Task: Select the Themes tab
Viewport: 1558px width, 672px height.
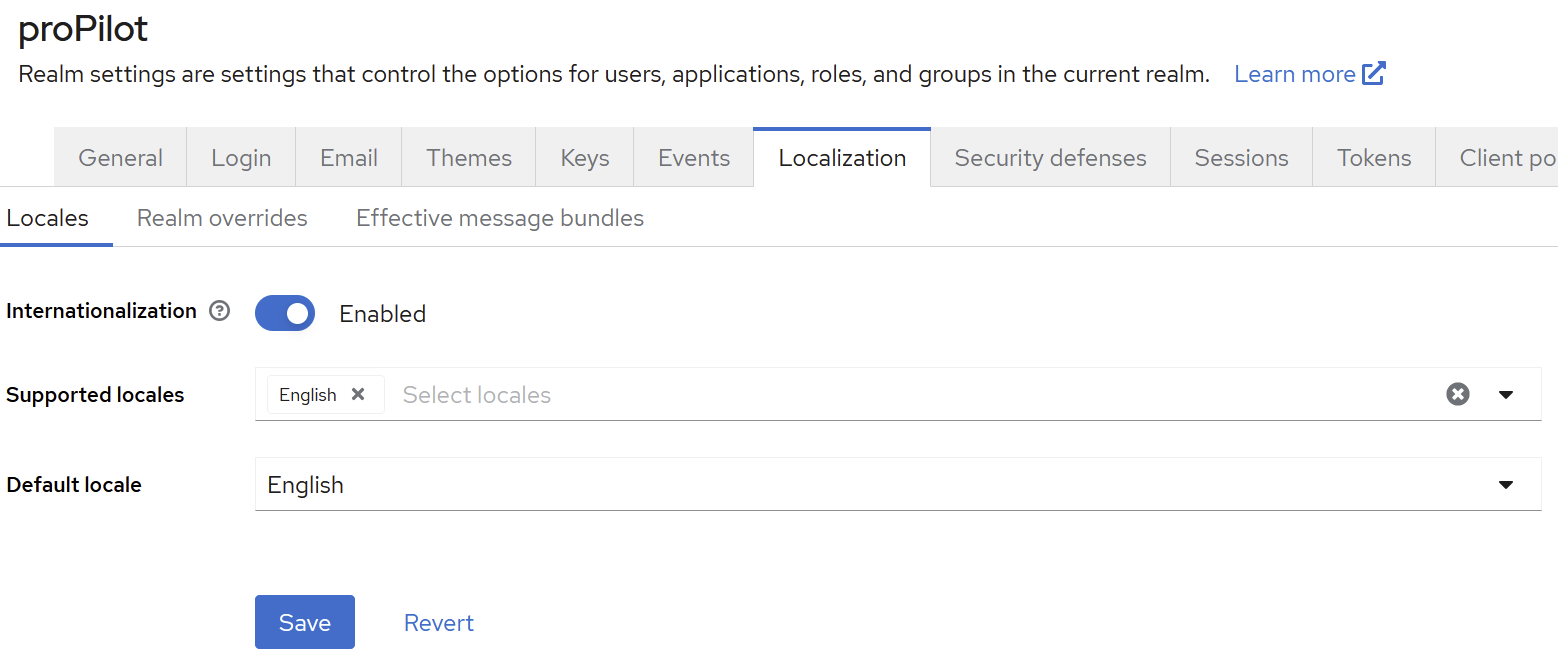Action: point(469,158)
